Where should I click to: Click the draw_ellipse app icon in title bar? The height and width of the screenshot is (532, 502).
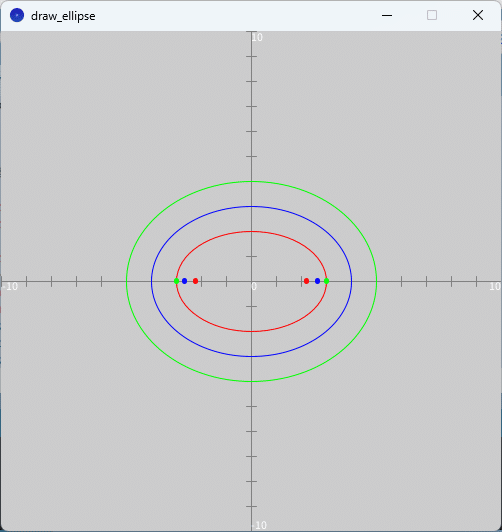click(x=17, y=15)
